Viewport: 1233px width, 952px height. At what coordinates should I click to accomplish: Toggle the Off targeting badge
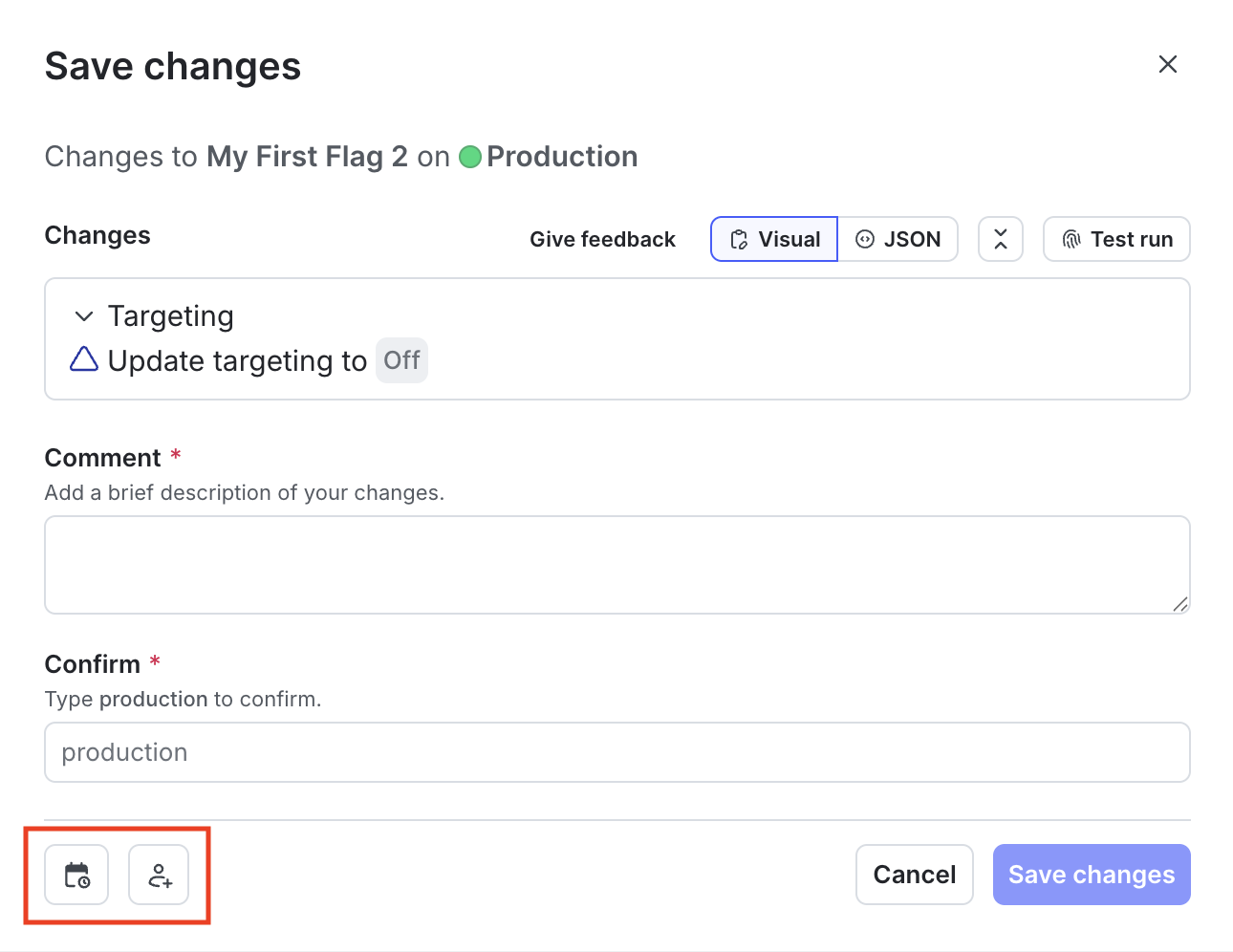401,360
